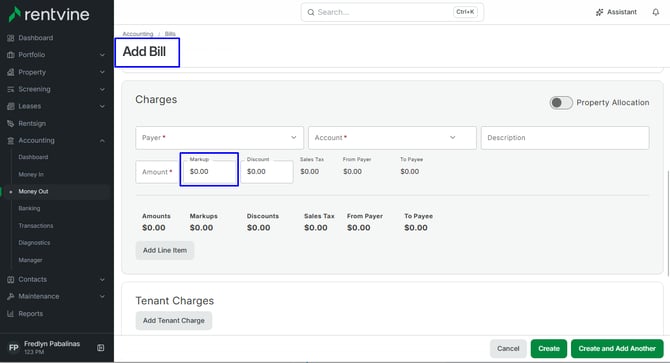Open the Assistant sparkle icon
670x363 pixels.
click(599, 12)
